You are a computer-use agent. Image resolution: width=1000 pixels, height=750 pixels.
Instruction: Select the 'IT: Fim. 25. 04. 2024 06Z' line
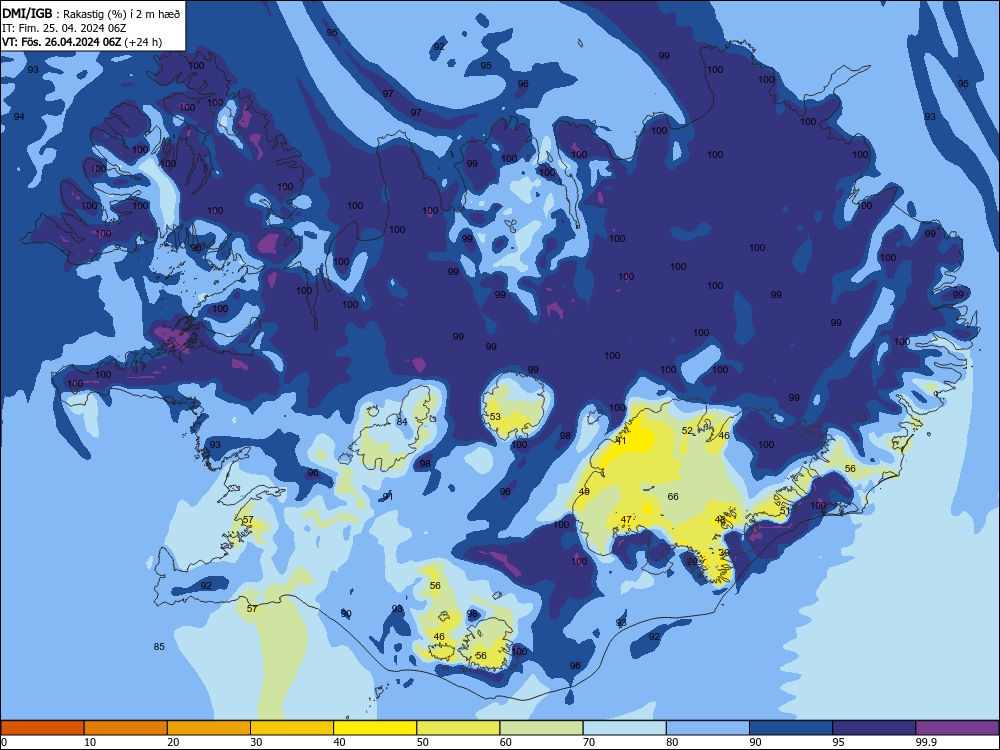(x=64, y=28)
